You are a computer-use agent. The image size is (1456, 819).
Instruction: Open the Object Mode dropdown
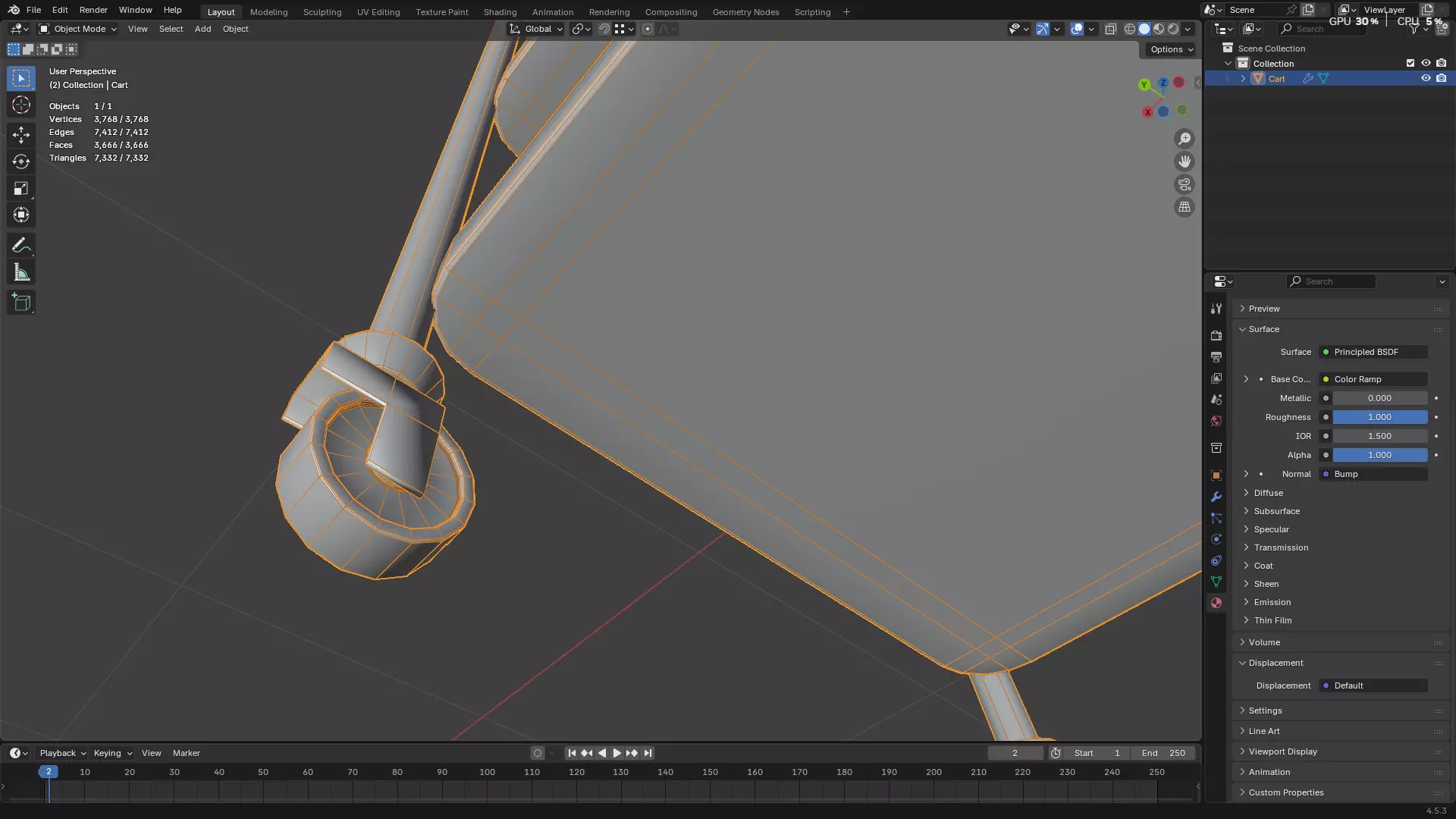pos(78,29)
